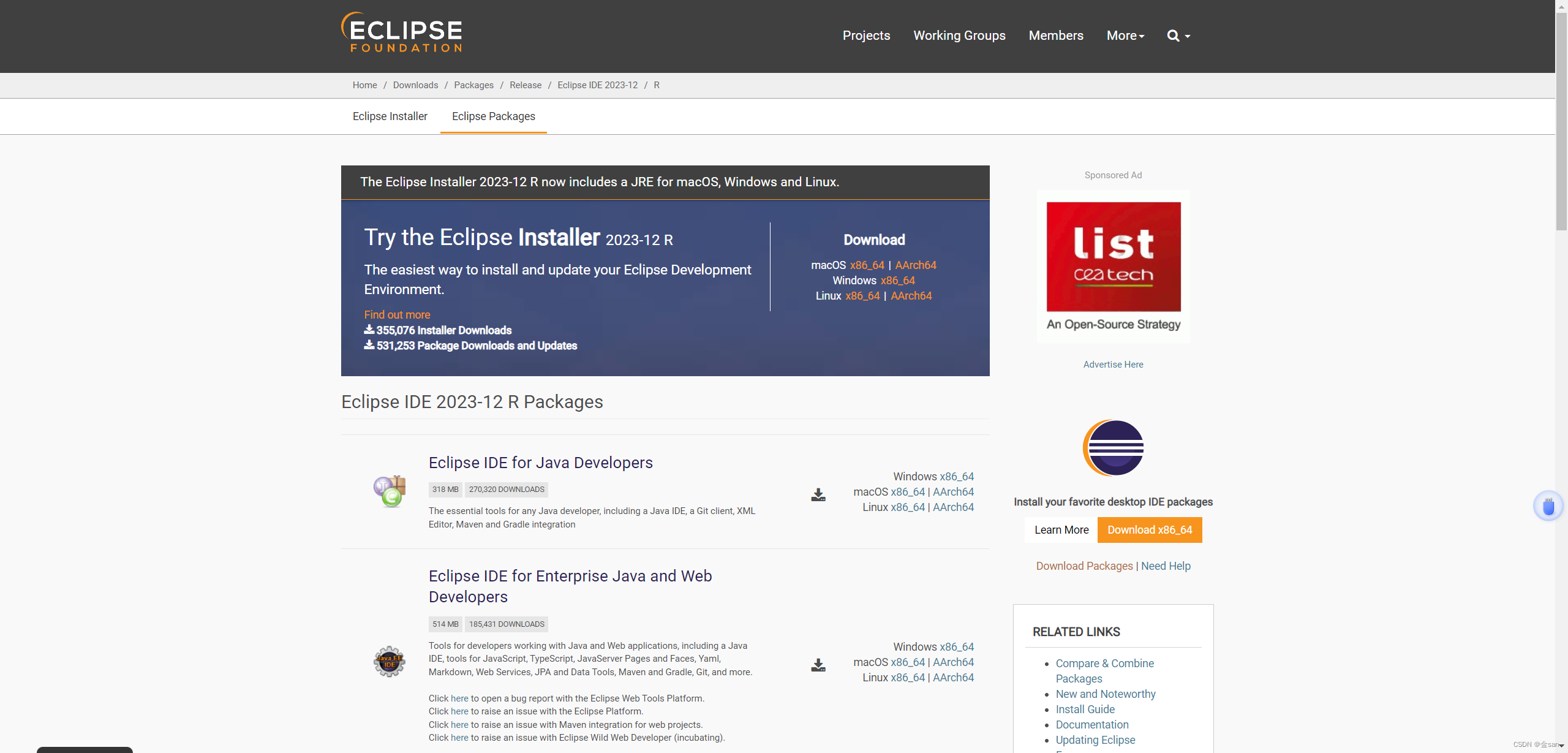1568x753 pixels.
Task: Open Eclipse IDE for Java Developers title
Action: 541,463
